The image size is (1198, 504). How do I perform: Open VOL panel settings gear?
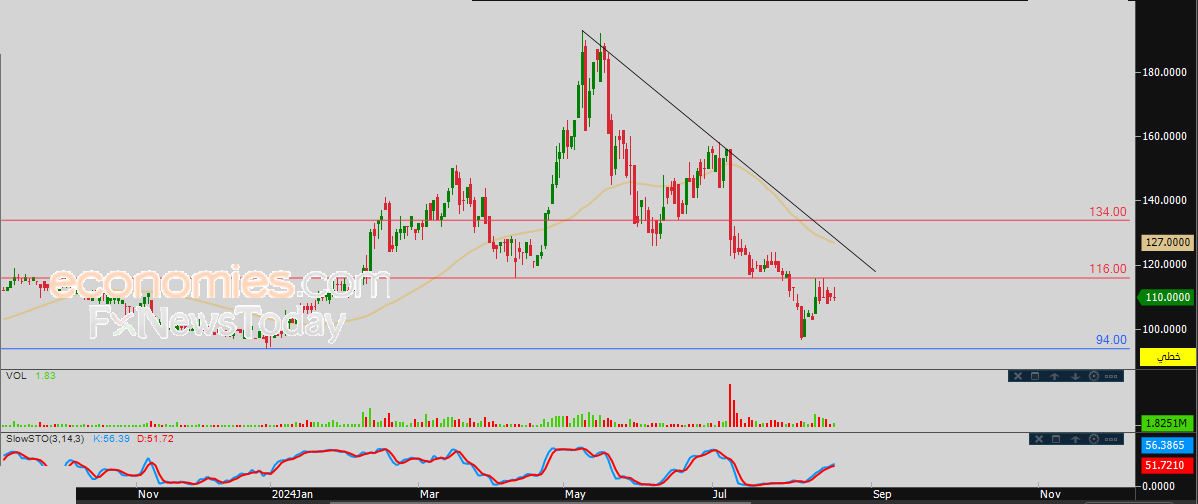[x=1093, y=376]
